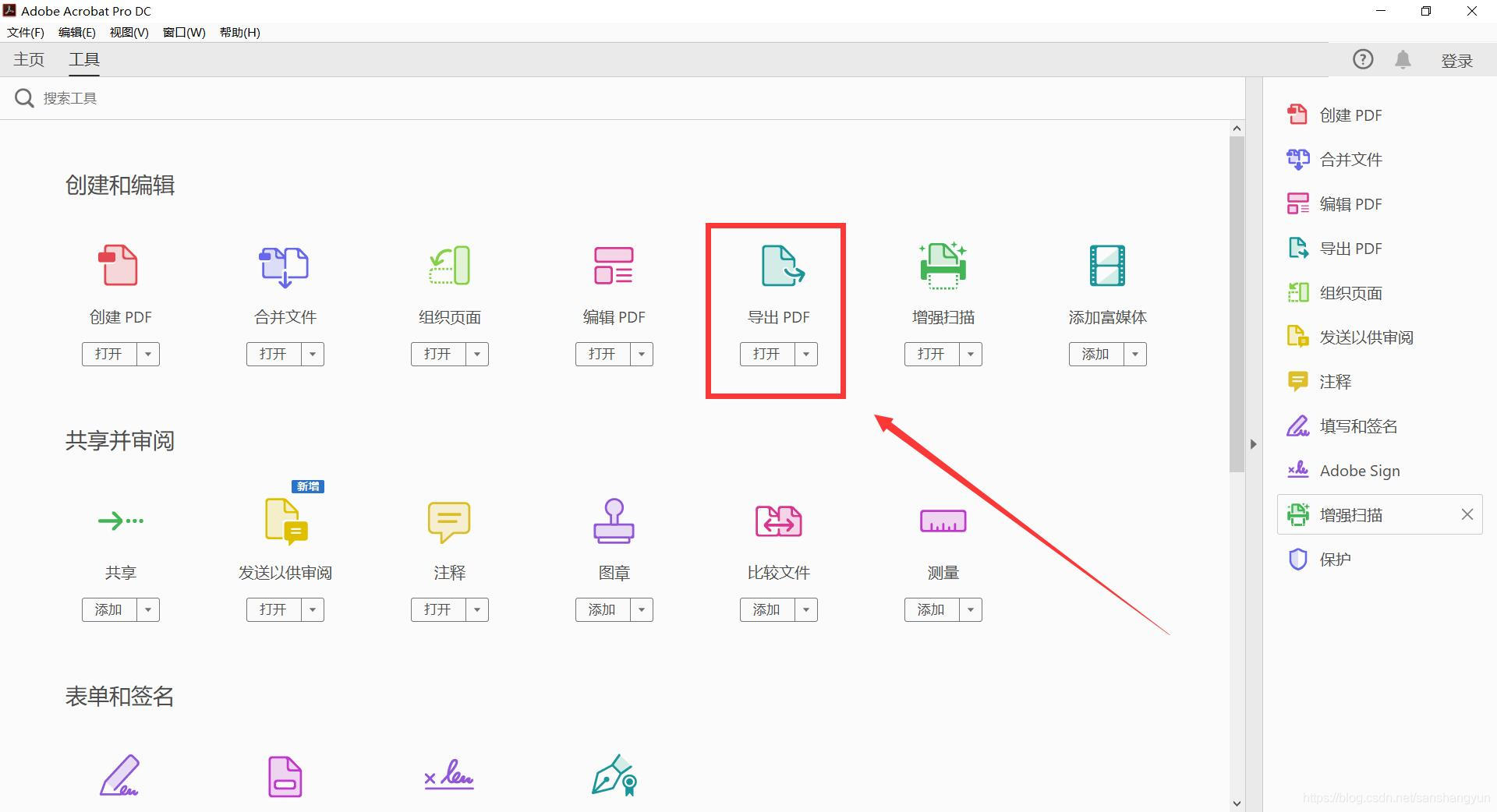The height and width of the screenshot is (812, 1497).
Task: Expand dropdown arrow next to 合并文件 打开
Action: [313, 354]
